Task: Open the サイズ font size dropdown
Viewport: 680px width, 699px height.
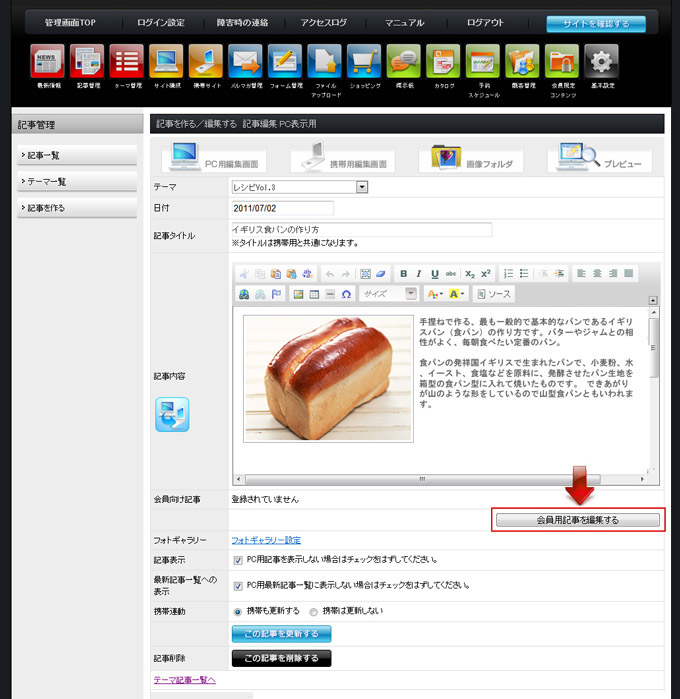Action: coord(389,294)
